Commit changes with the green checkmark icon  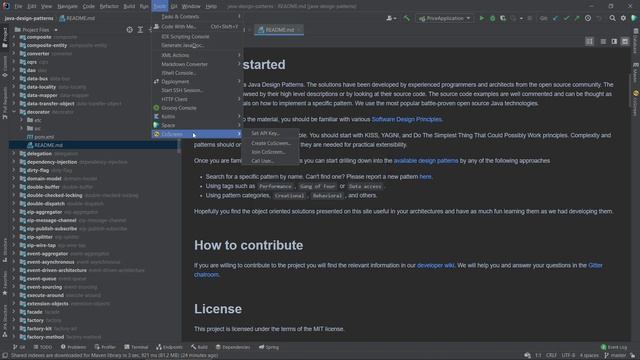click(x=566, y=18)
